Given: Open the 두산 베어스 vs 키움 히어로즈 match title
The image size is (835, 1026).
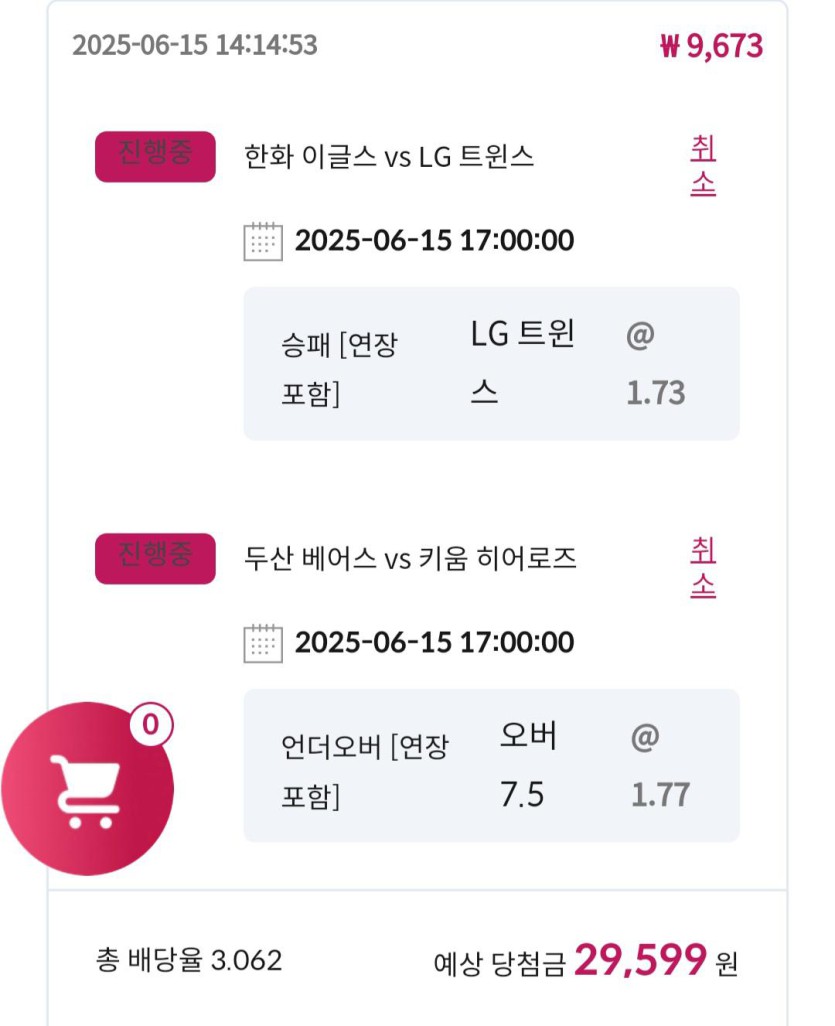Looking at the screenshot, I should tap(410, 559).
